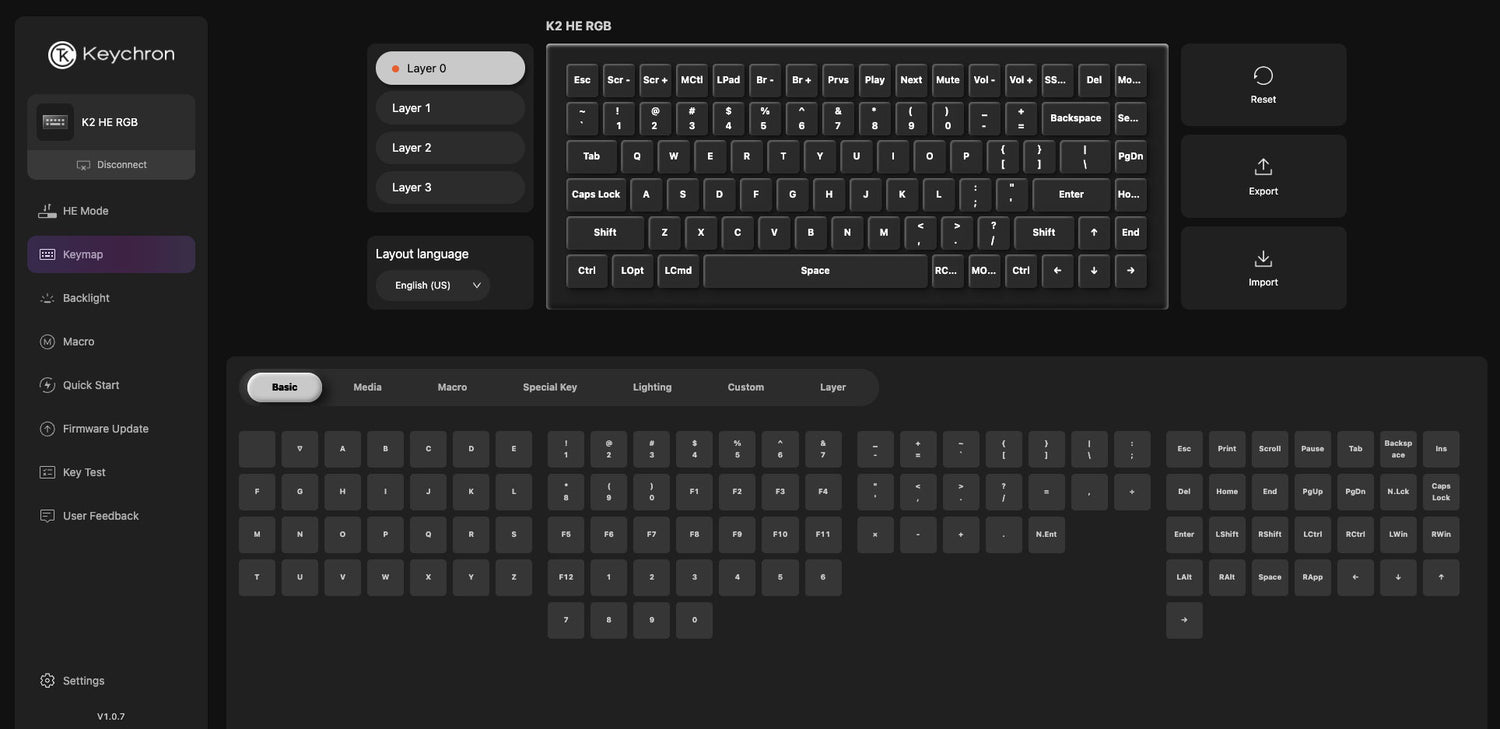Image resolution: width=1500 pixels, height=729 pixels.
Task: Open the Macro page in sidebar
Action: (x=78, y=342)
